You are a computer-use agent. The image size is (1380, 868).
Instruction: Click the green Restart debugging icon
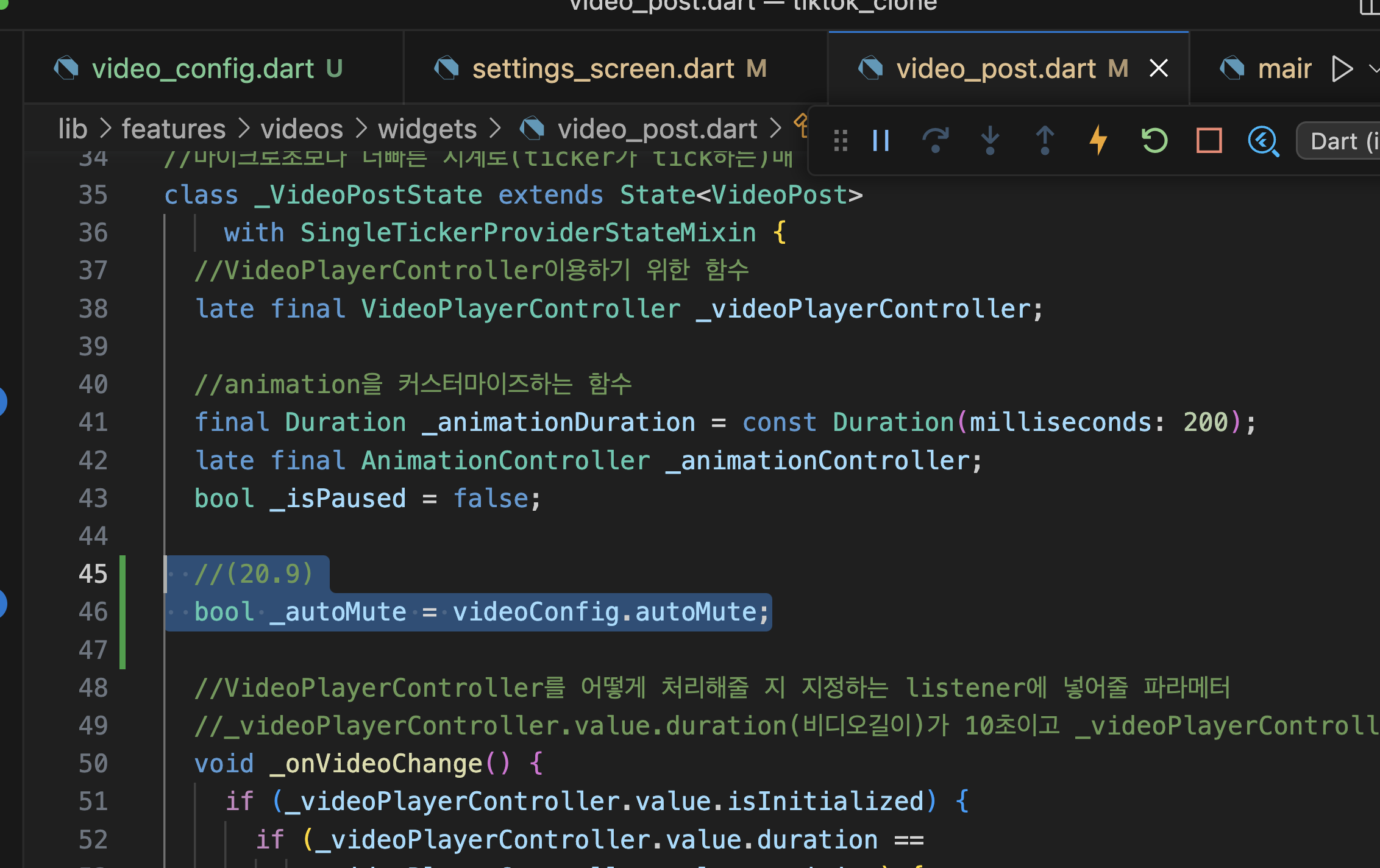pyautogui.click(x=1154, y=141)
